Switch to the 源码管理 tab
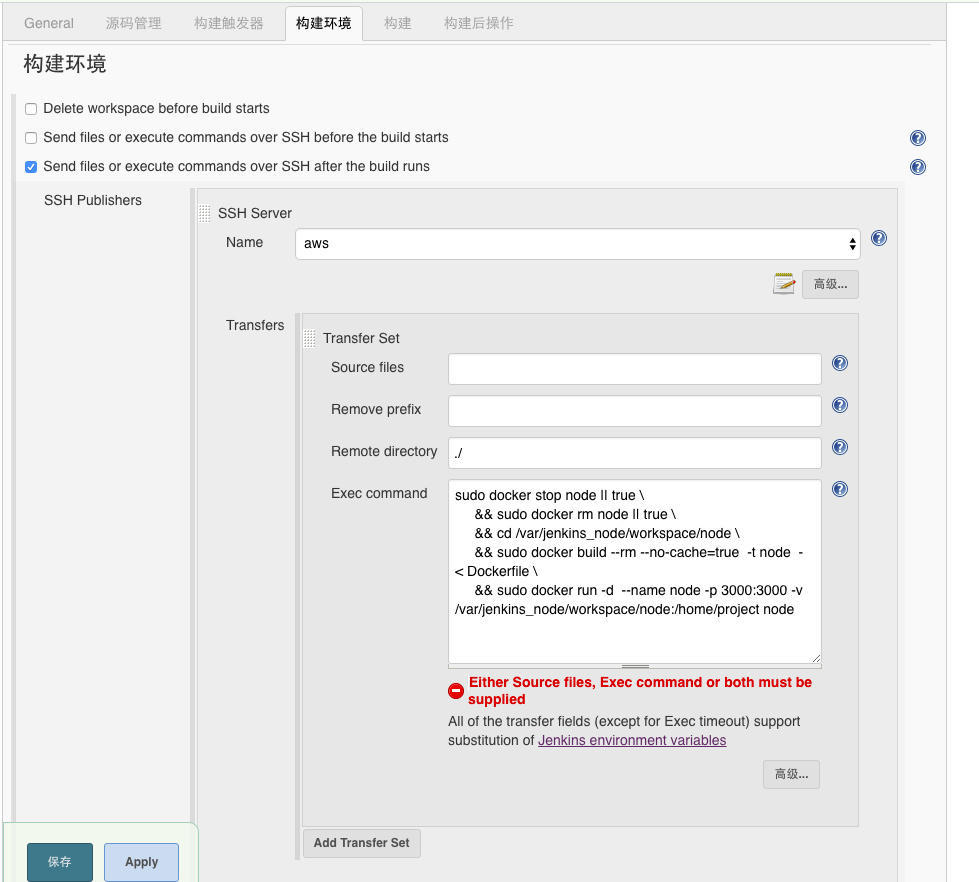This screenshot has height=882, width=979. [x=134, y=23]
